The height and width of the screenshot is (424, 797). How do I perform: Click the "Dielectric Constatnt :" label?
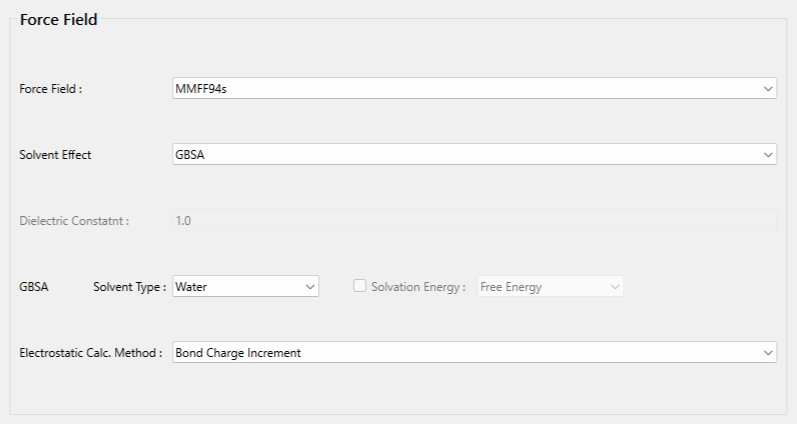click(x=74, y=220)
